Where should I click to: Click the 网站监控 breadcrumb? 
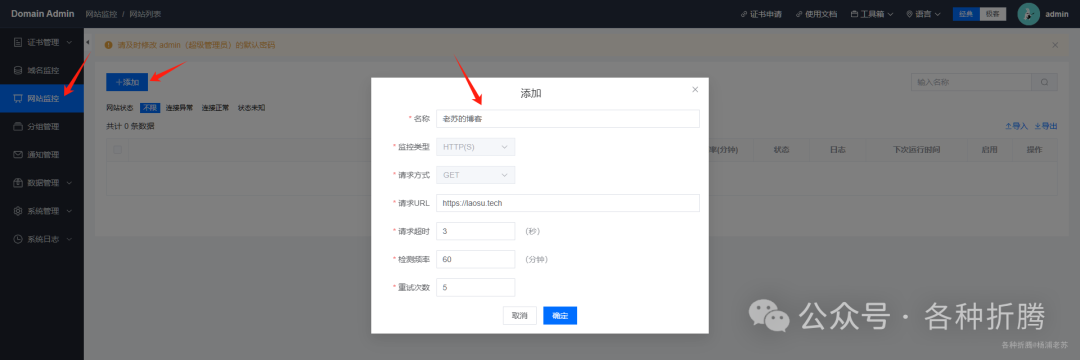tap(101, 14)
